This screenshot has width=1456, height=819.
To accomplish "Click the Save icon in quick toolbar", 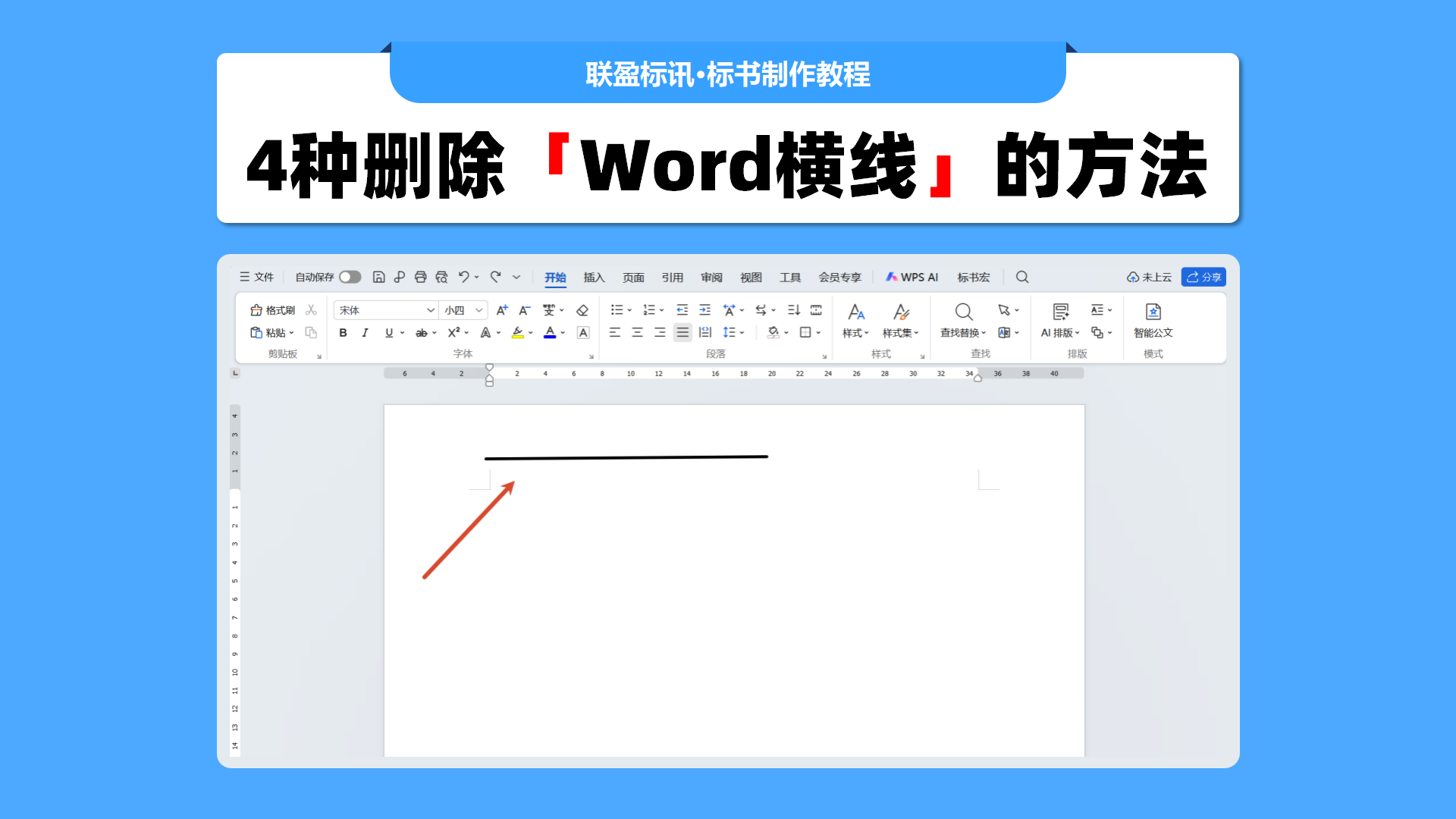I will tap(379, 277).
